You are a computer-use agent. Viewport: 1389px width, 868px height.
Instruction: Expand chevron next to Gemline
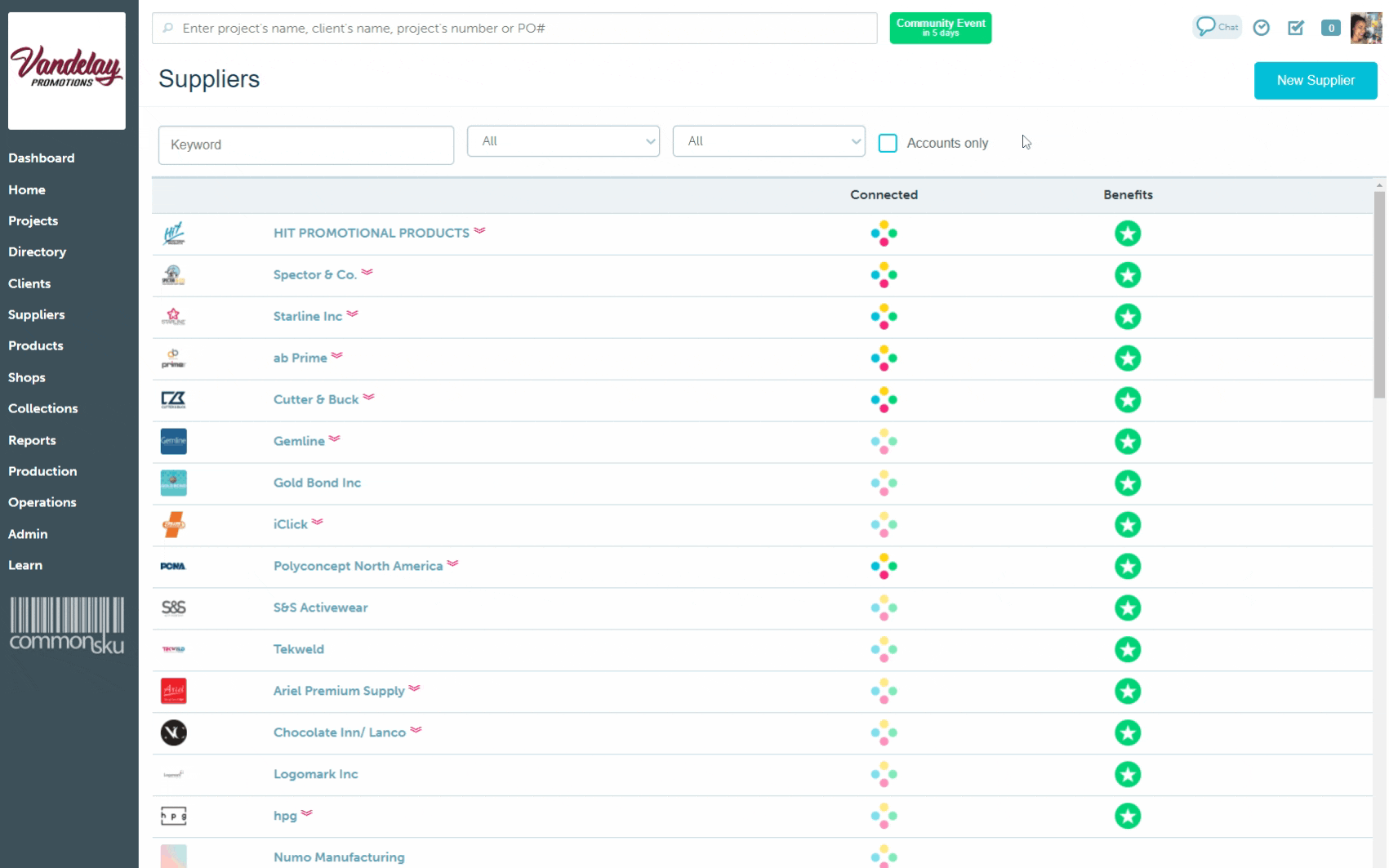[x=335, y=439]
